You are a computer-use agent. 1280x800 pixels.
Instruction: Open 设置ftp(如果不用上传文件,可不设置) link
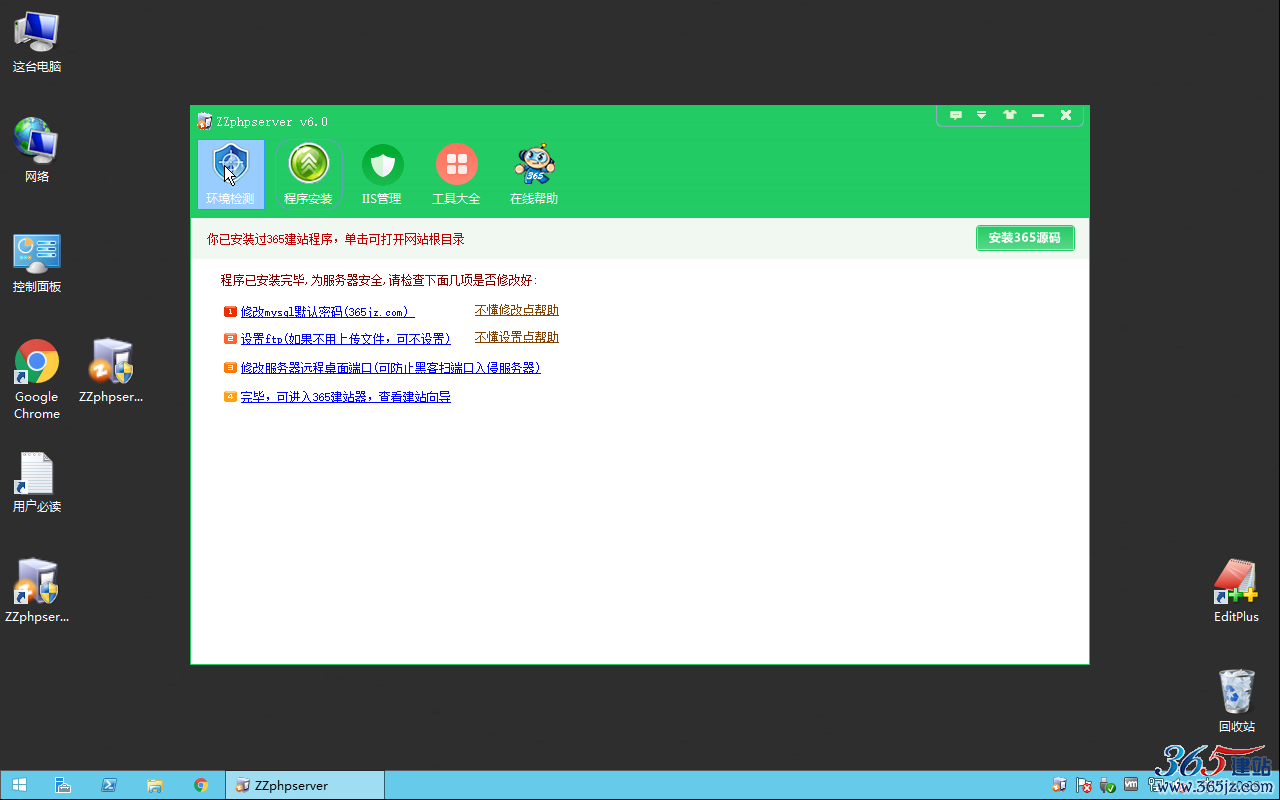pos(346,339)
